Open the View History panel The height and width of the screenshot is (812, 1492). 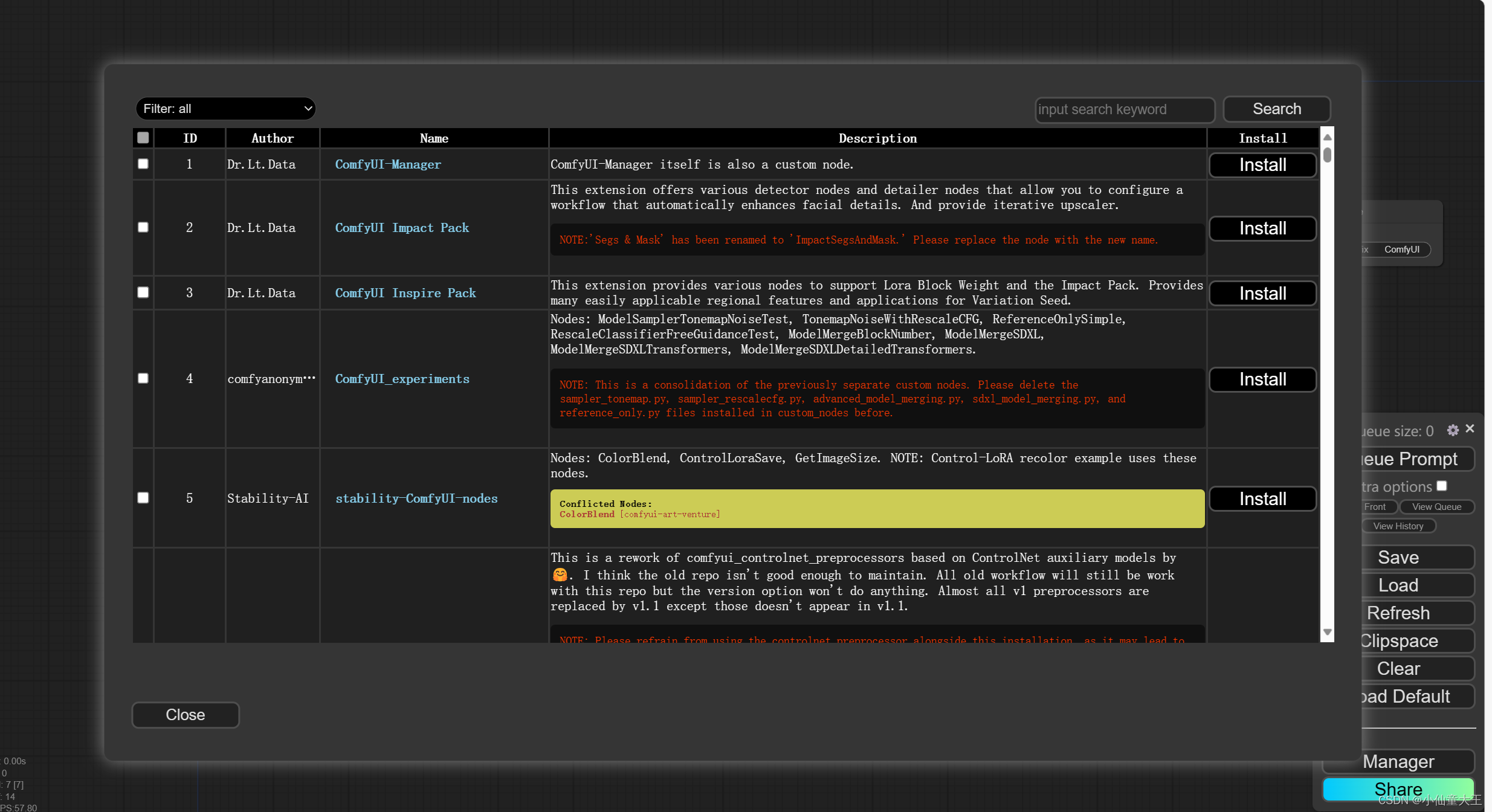pyautogui.click(x=1398, y=526)
